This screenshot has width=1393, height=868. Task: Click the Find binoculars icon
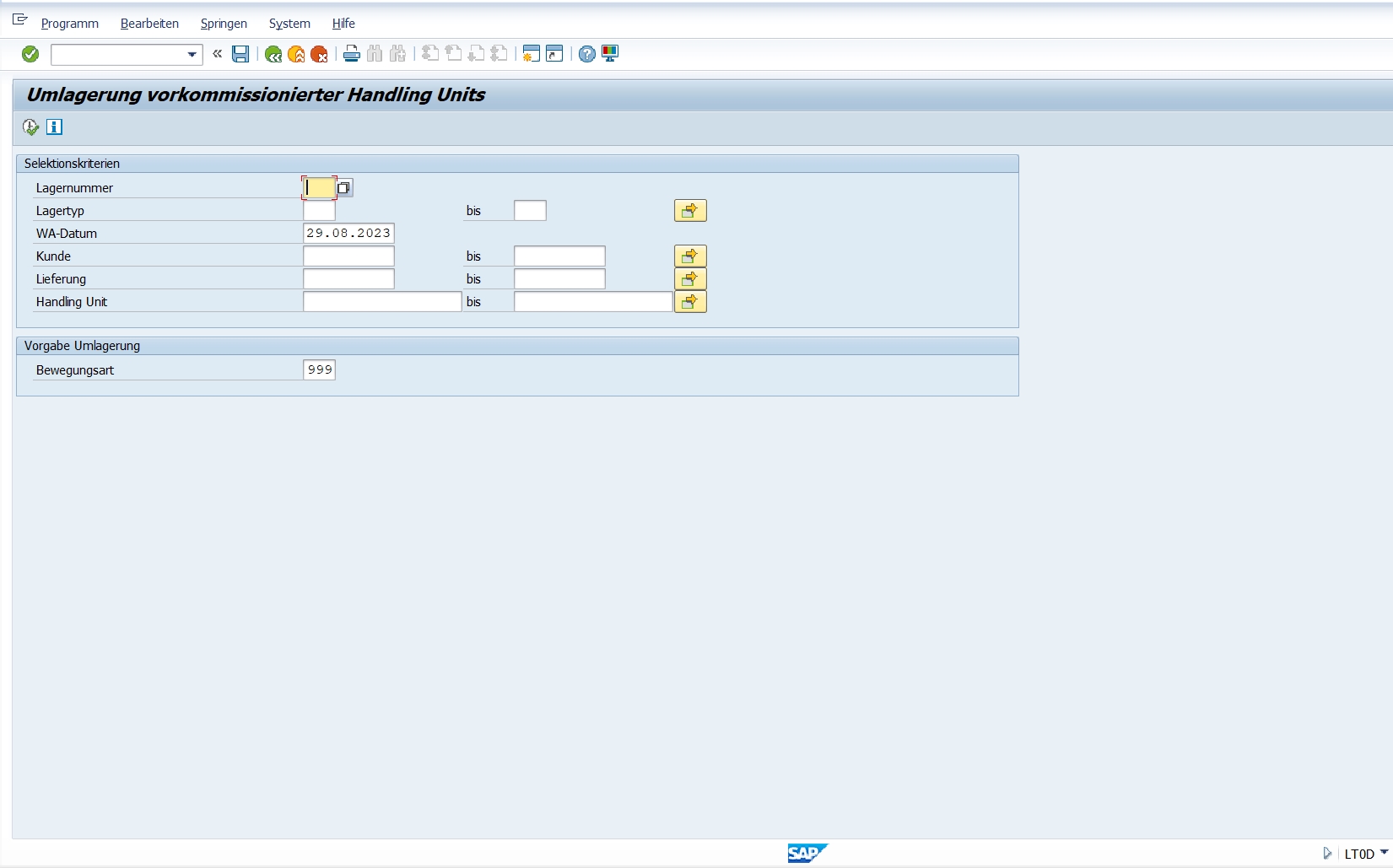(x=375, y=54)
